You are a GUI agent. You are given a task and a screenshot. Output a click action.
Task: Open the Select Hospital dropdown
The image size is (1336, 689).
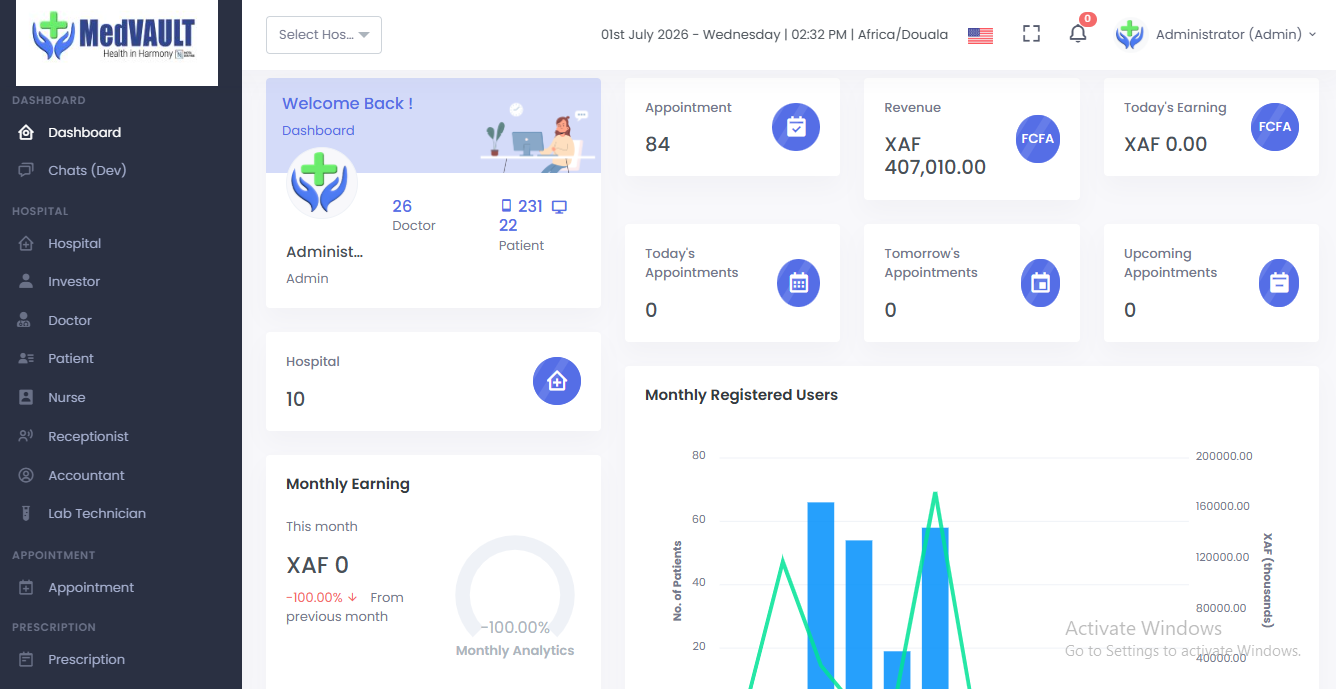(324, 35)
